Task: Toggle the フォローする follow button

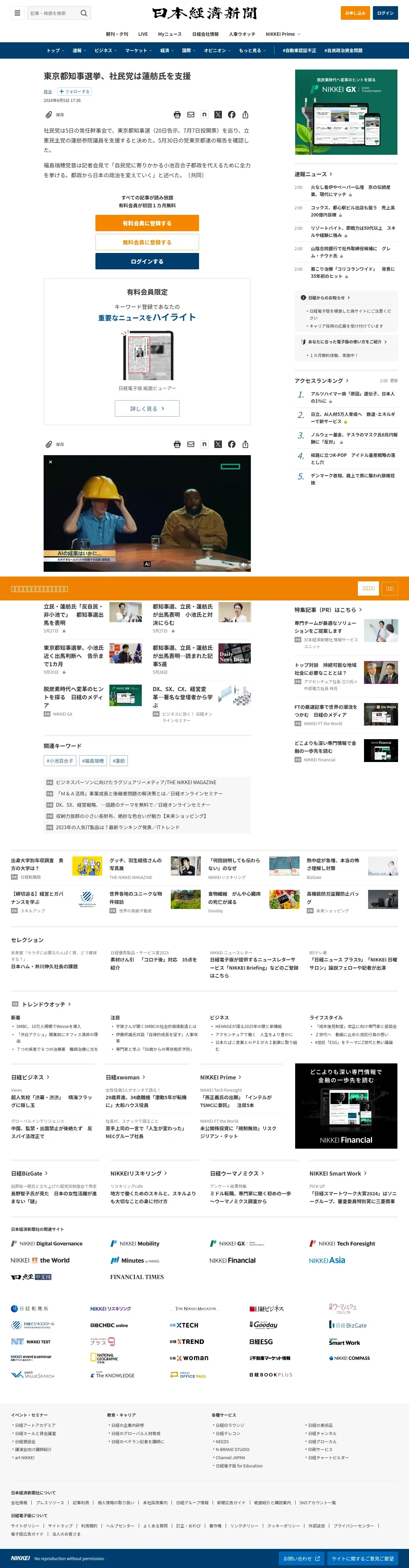Action: pos(74,91)
